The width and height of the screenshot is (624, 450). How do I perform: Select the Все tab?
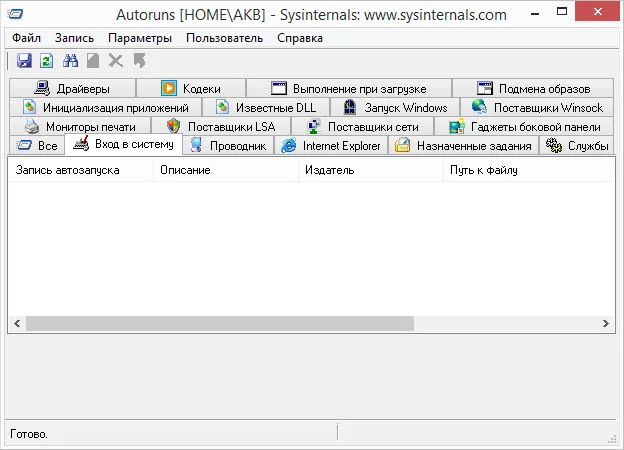click(x=37, y=146)
